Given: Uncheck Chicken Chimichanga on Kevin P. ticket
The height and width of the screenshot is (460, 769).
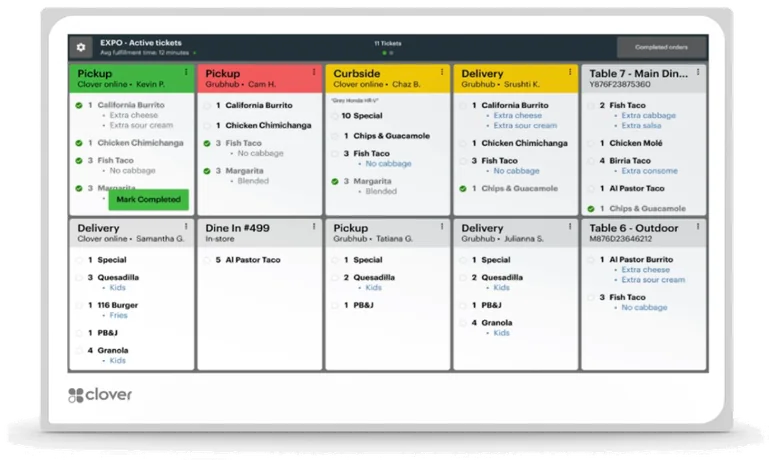Looking at the screenshot, I should [x=79, y=143].
